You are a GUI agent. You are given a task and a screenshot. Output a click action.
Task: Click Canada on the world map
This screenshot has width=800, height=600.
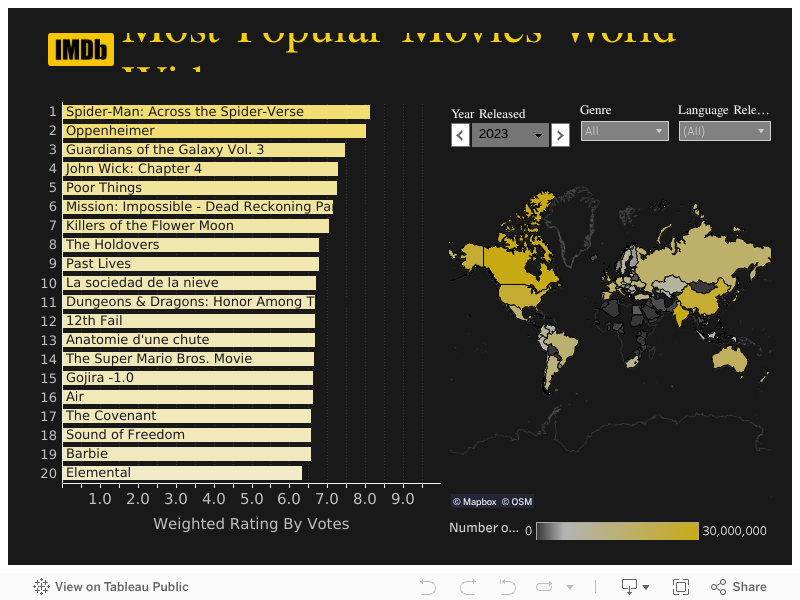pyautogui.click(x=510, y=265)
